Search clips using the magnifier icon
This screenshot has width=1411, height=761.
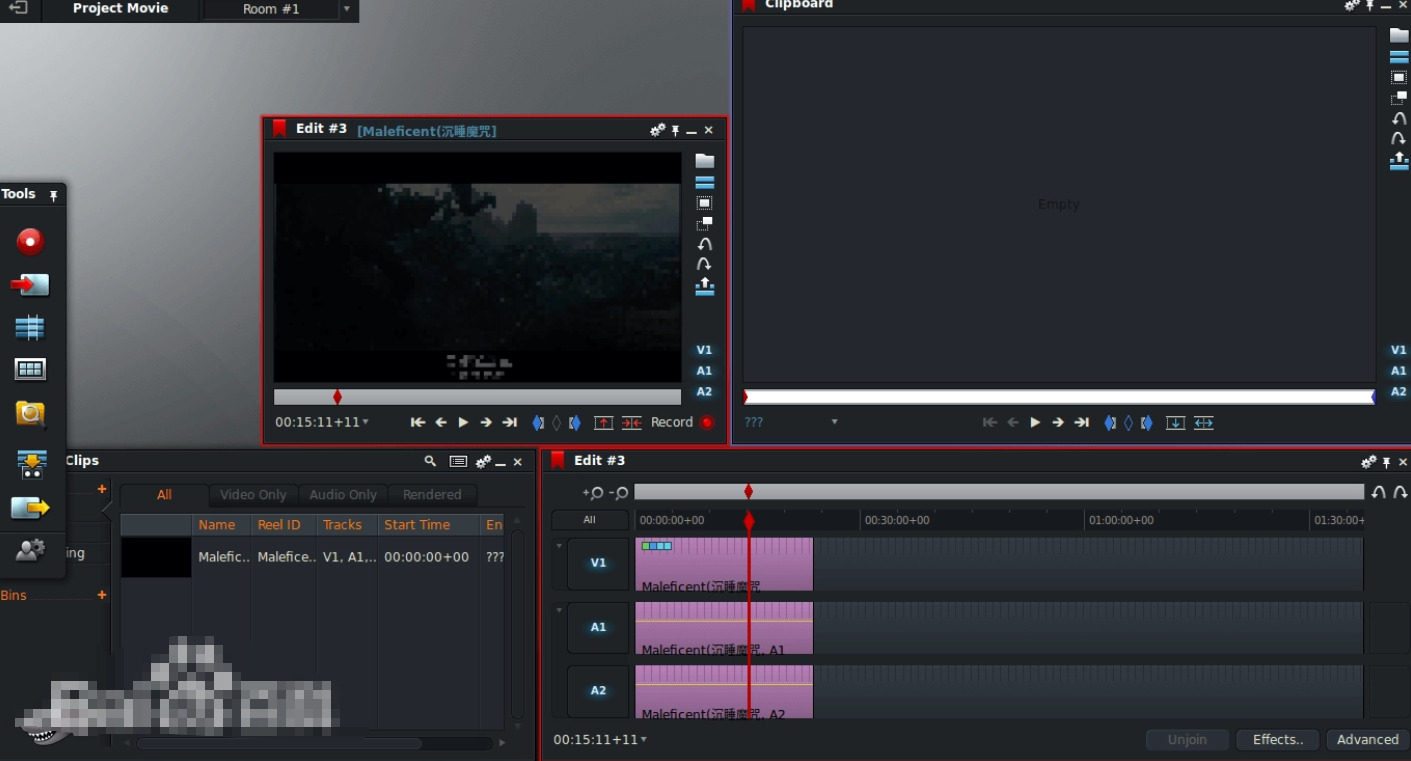click(x=430, y=461)
